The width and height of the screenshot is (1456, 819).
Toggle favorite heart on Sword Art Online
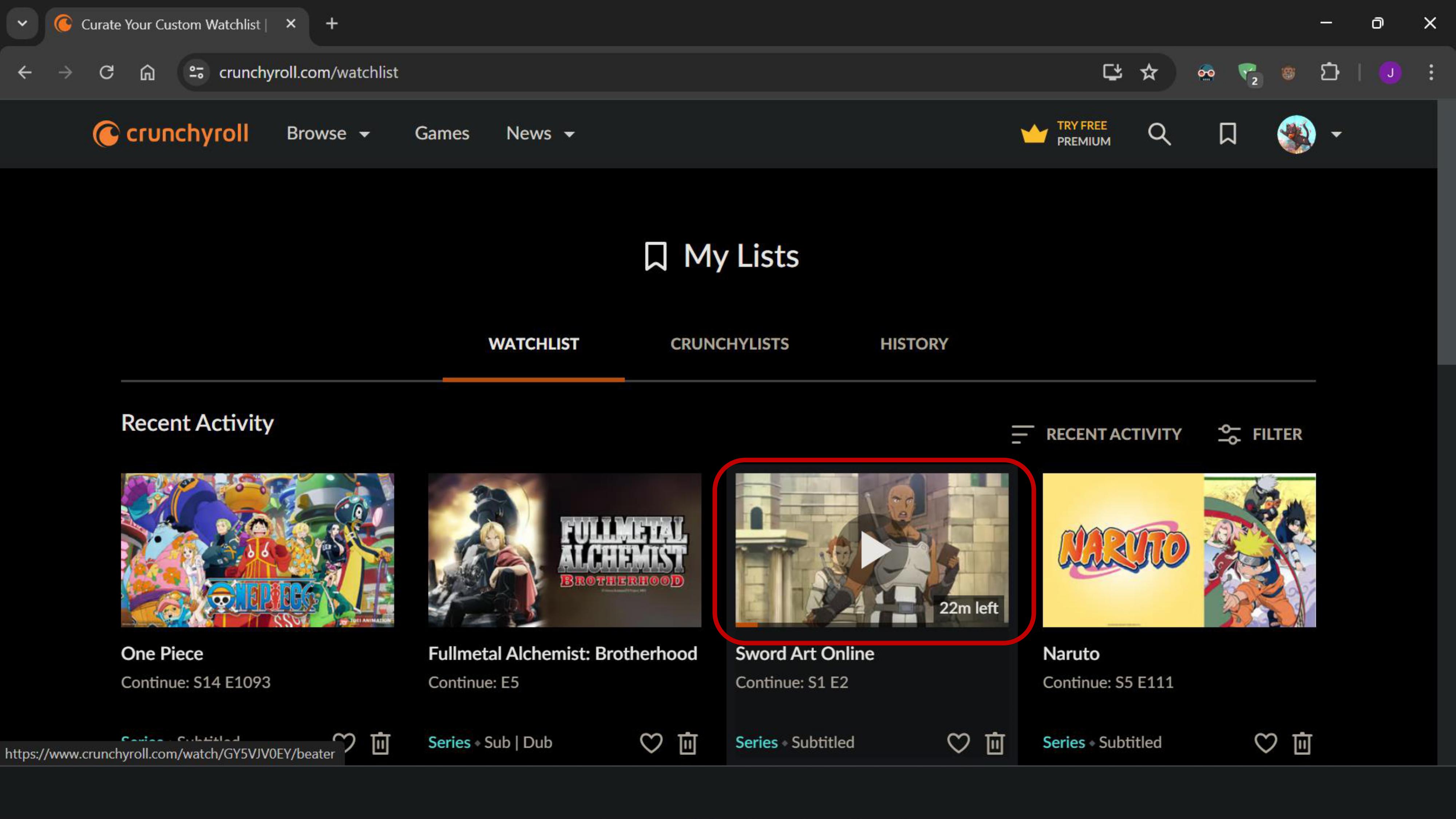958,743
